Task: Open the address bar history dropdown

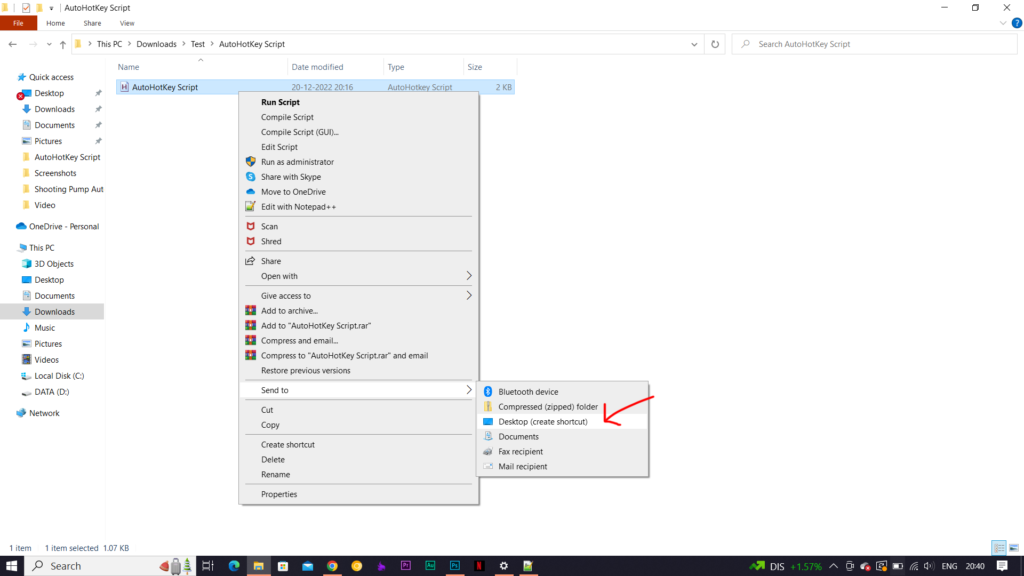Action: [x=694, y=44]
